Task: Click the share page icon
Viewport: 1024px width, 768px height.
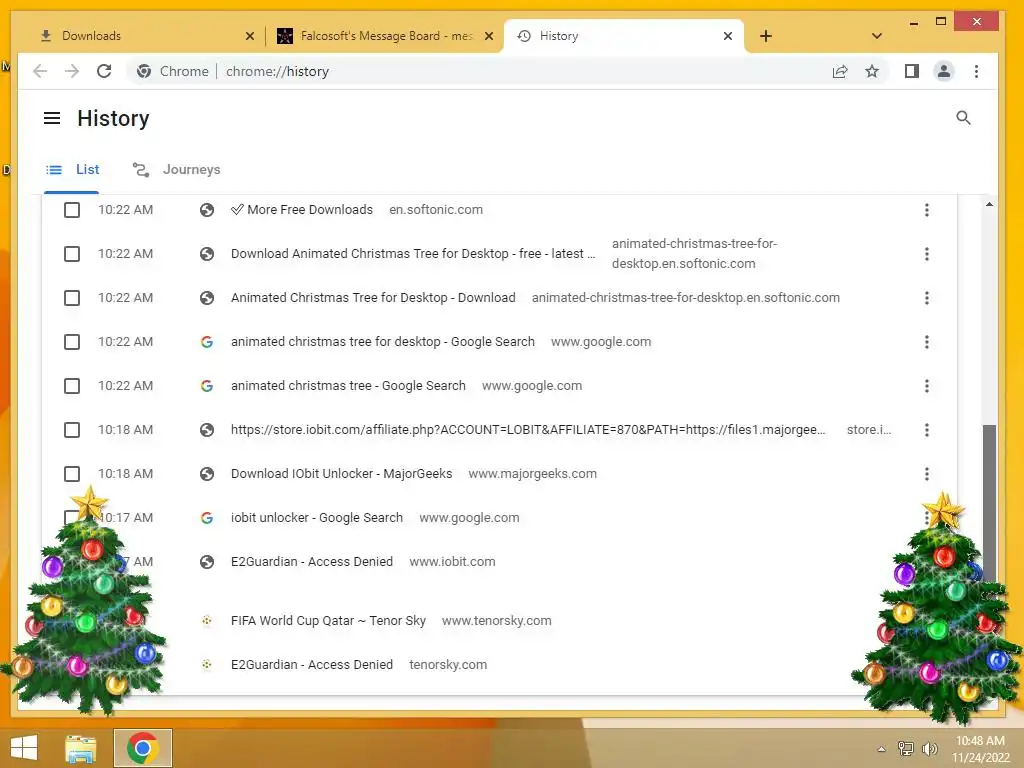Action: point(840,71)
